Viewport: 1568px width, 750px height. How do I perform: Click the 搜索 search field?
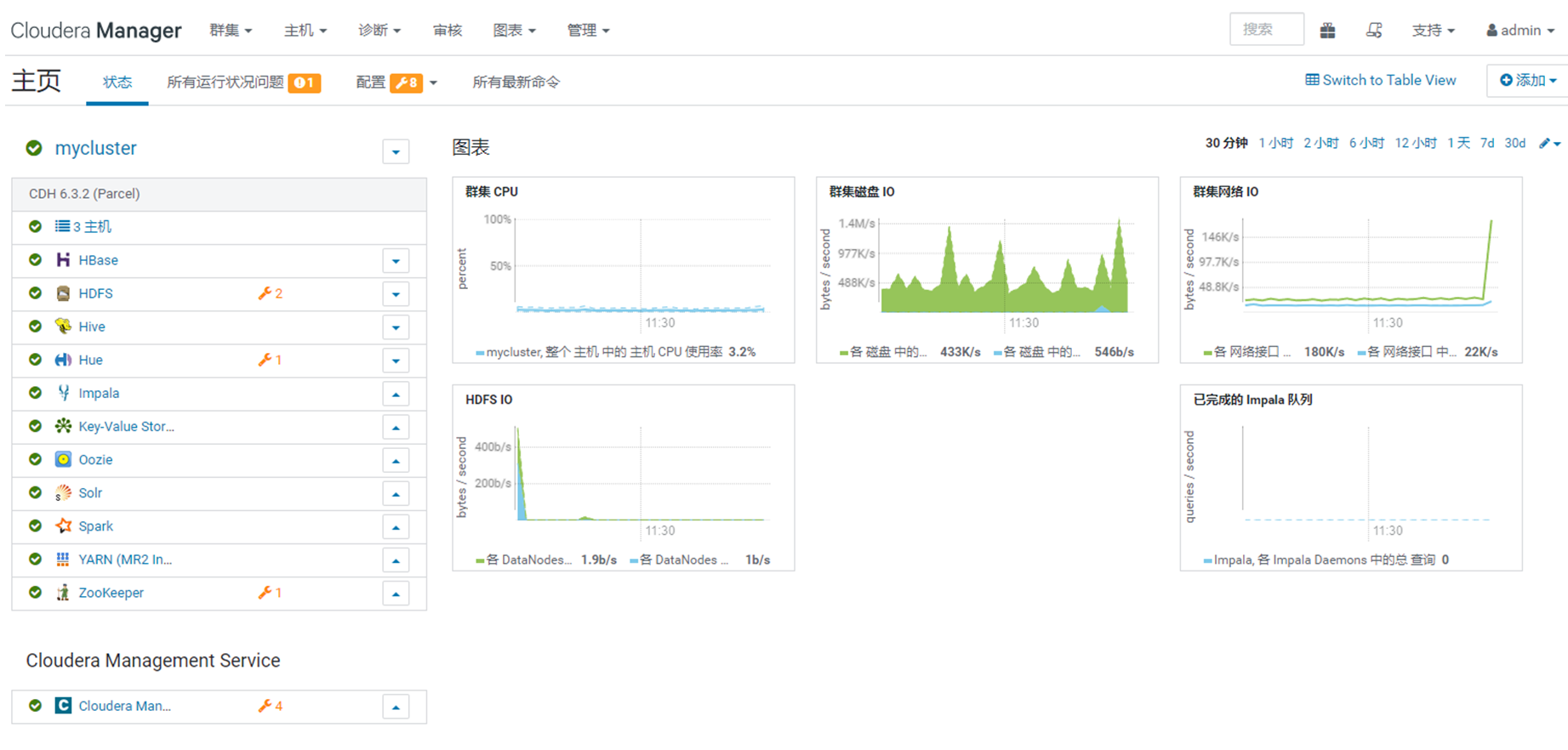click(1267, 30)
